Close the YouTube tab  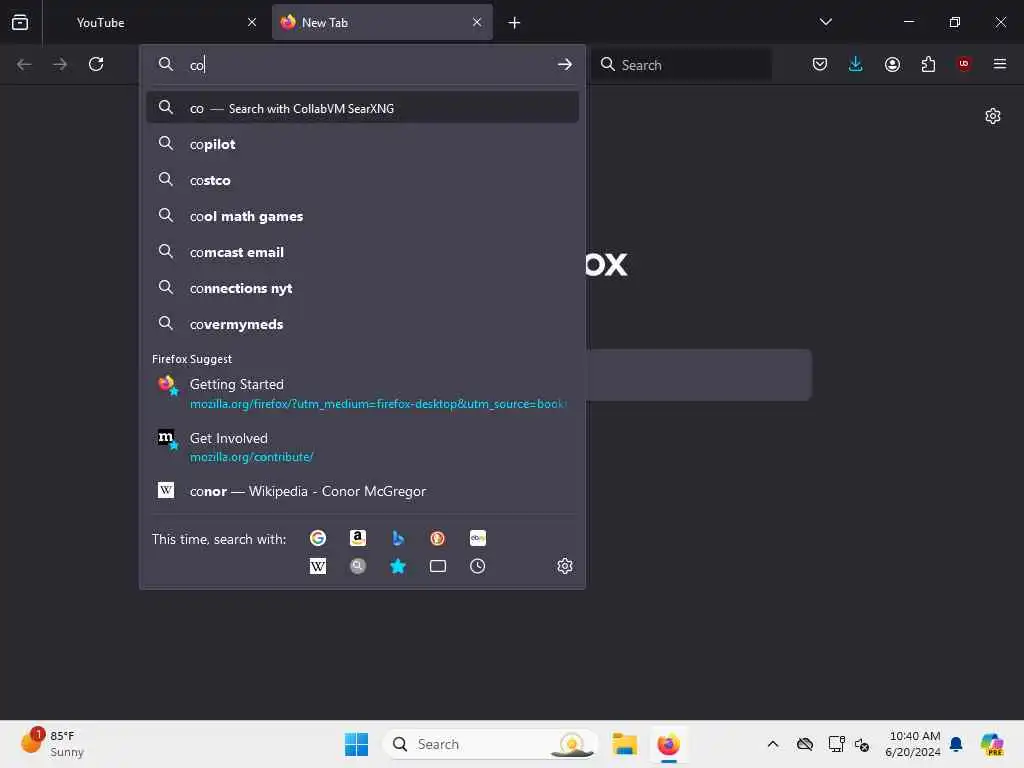252,22
